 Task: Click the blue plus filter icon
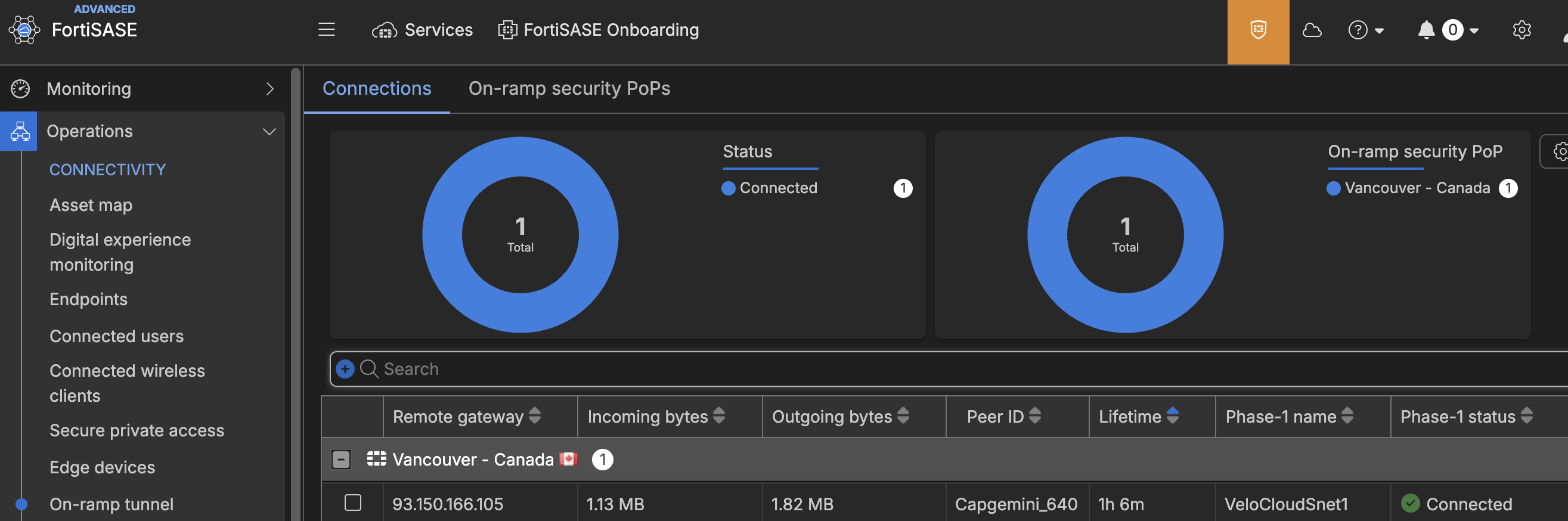[x=345, y=369]
